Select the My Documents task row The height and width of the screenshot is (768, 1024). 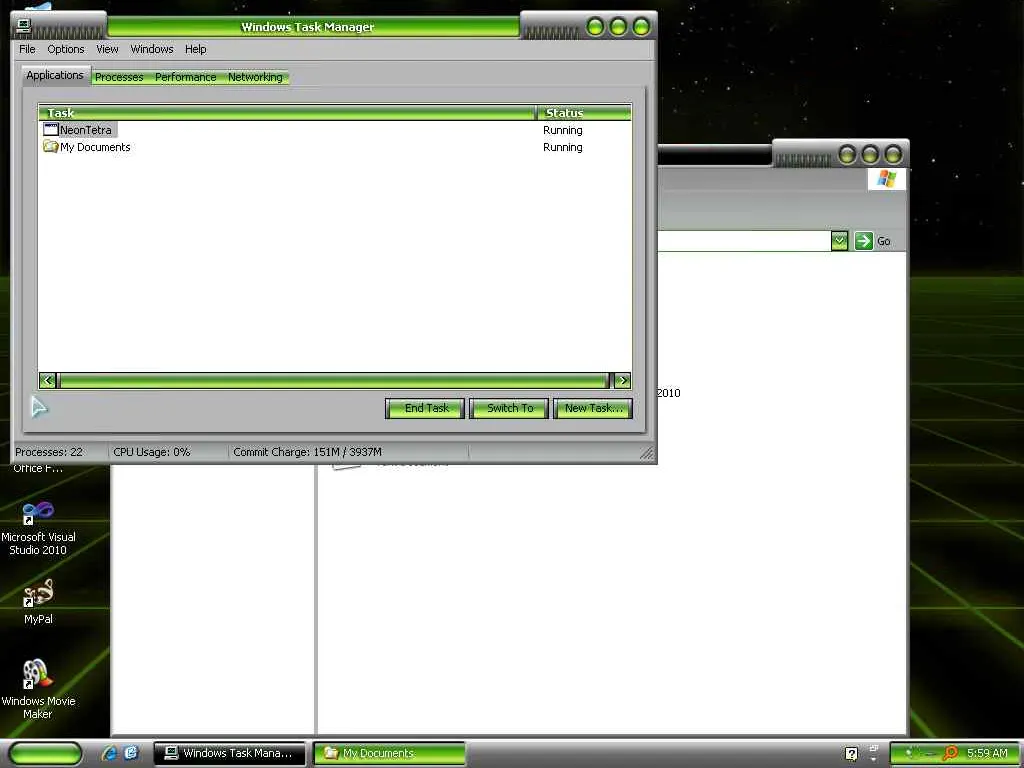pos(334,147)
